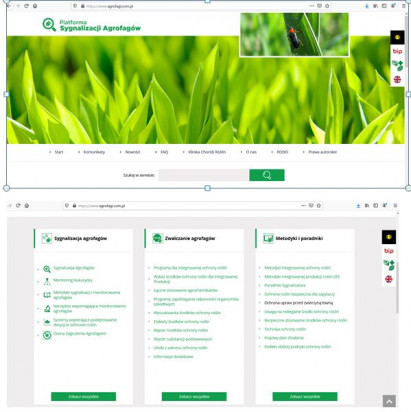
Task: Open the Komunikaty menu item
Action: tap(94, 152)
